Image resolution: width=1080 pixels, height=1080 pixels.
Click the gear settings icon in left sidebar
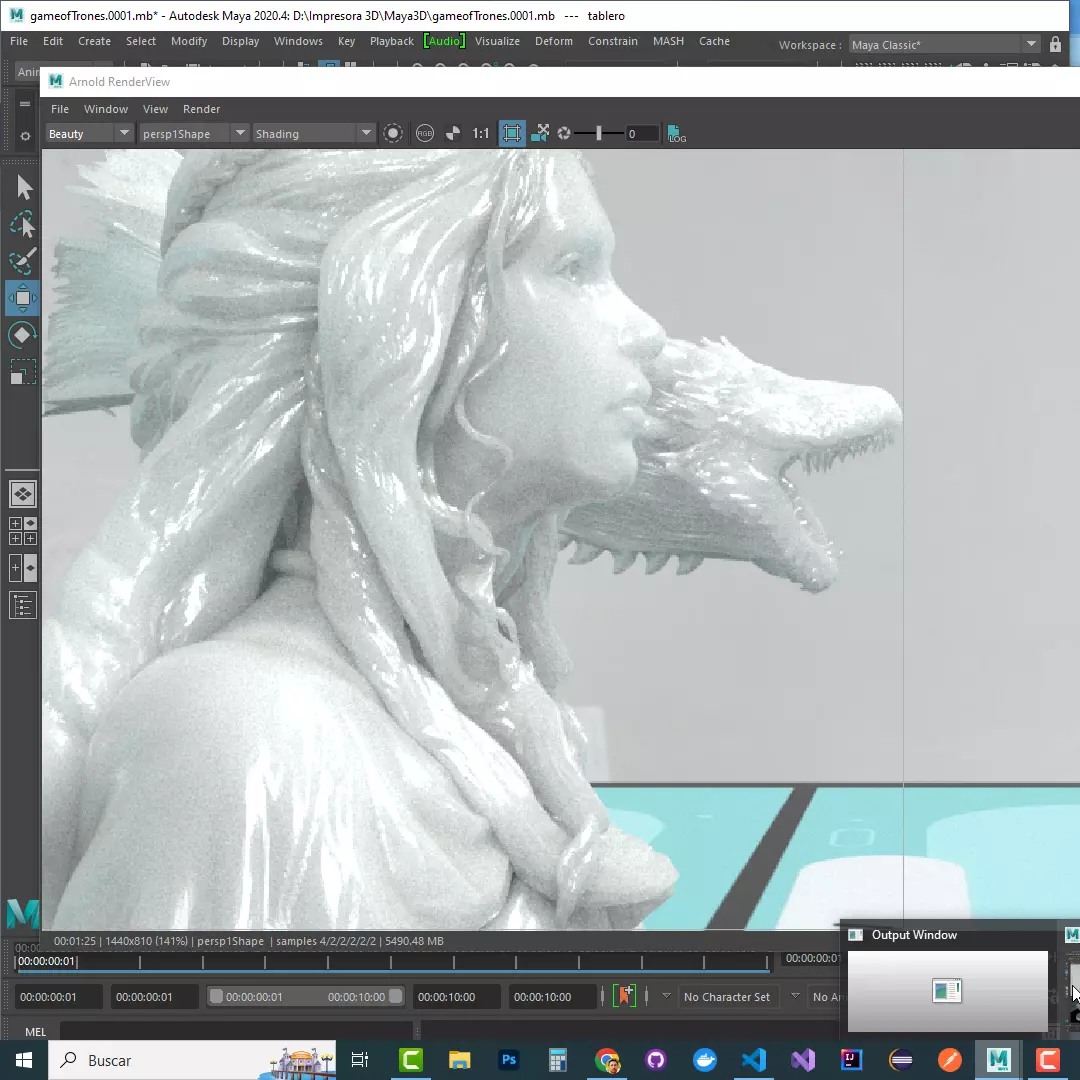(25, 136)
